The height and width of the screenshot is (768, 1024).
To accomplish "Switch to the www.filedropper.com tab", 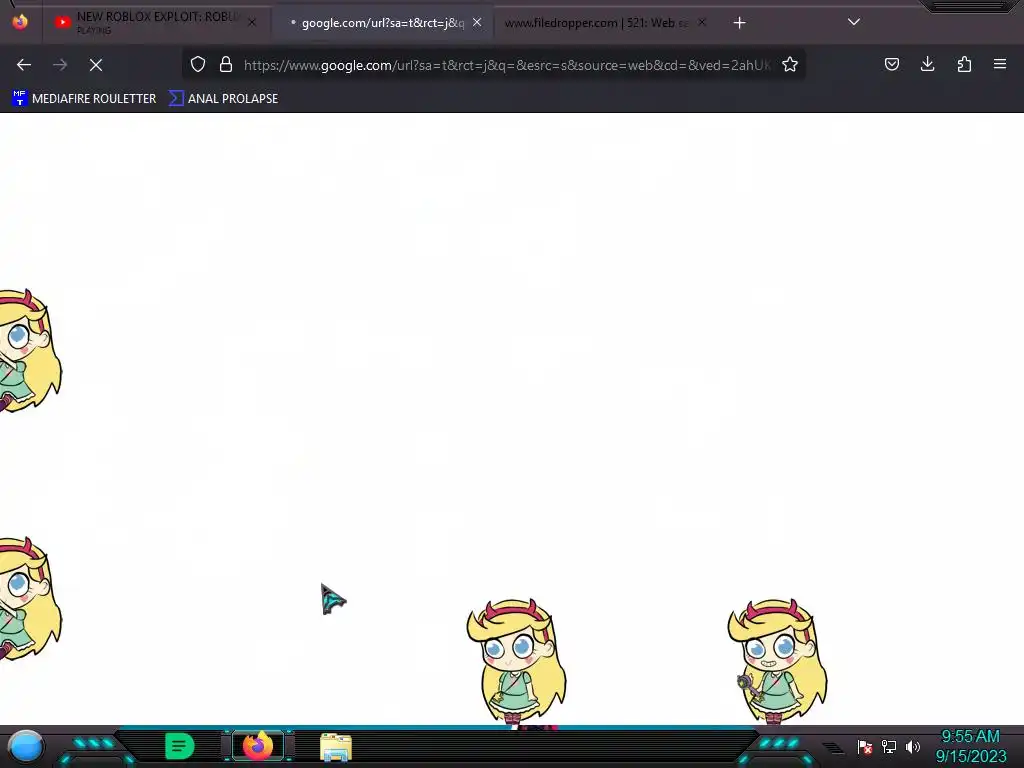I will tap(596, 23).
